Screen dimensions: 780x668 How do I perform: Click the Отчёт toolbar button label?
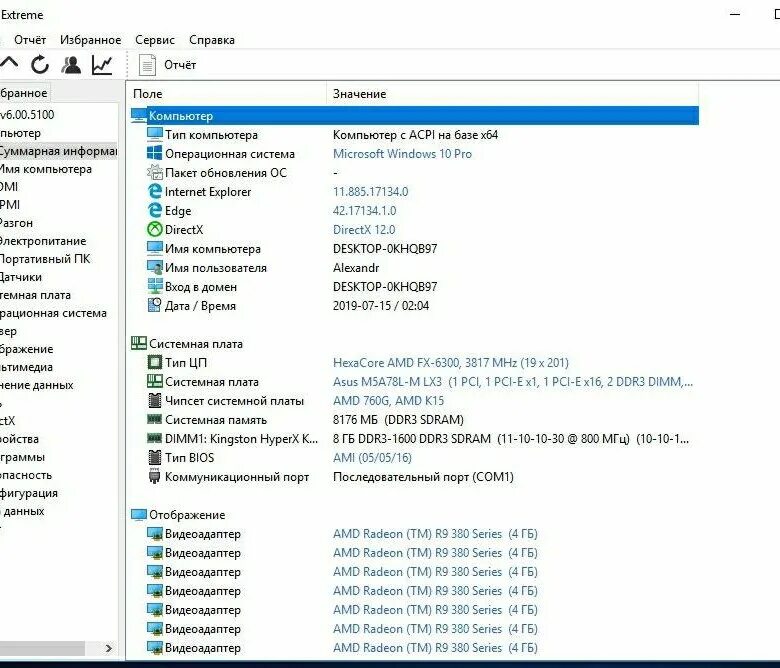point(180,65)
